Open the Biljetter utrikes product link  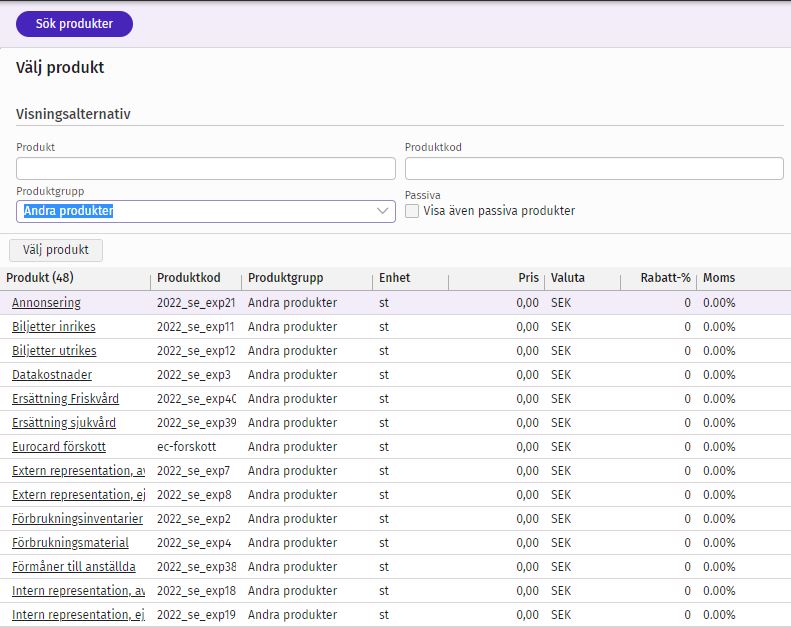pos(54,351)
